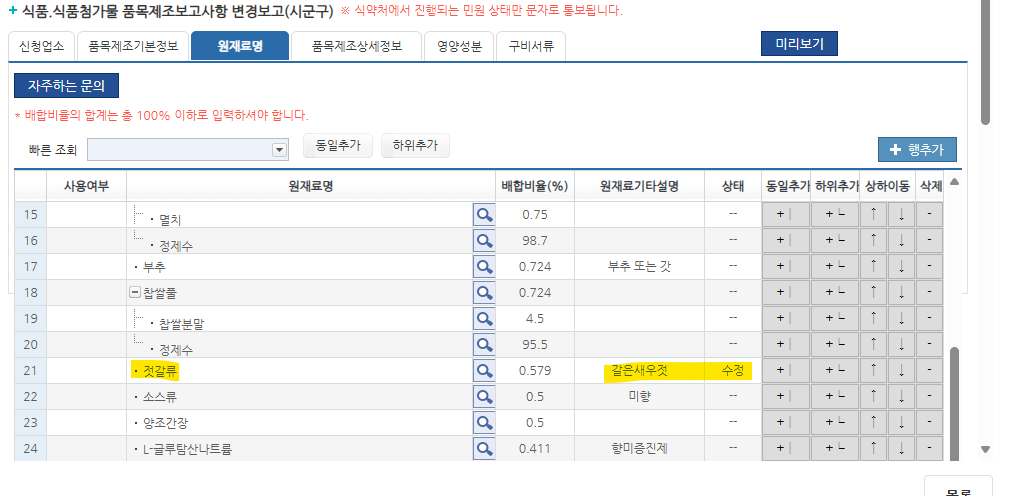Go to the 신청업소 tab
Image resolution: width=1017 pixels, height=496 pixels.
[41, 46]
